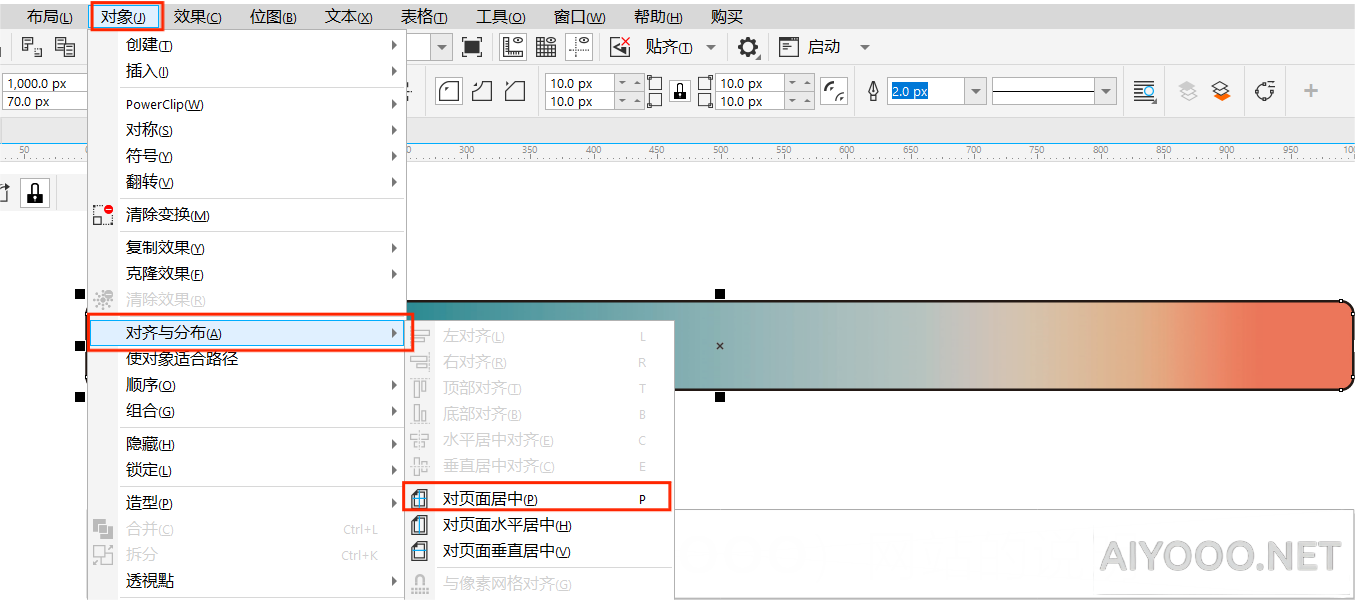Select the scalloped corner icon
1355x600 pixels.
(x=482, y=92)
